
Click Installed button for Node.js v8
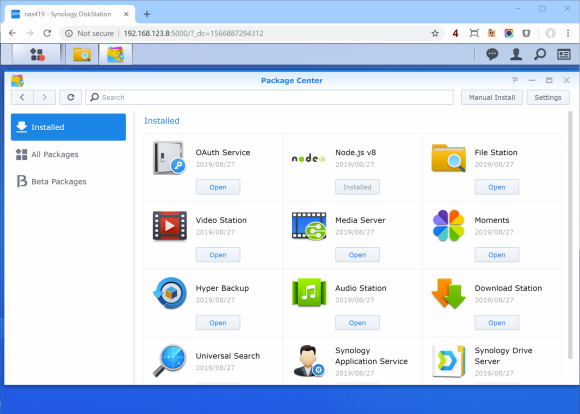357,187
